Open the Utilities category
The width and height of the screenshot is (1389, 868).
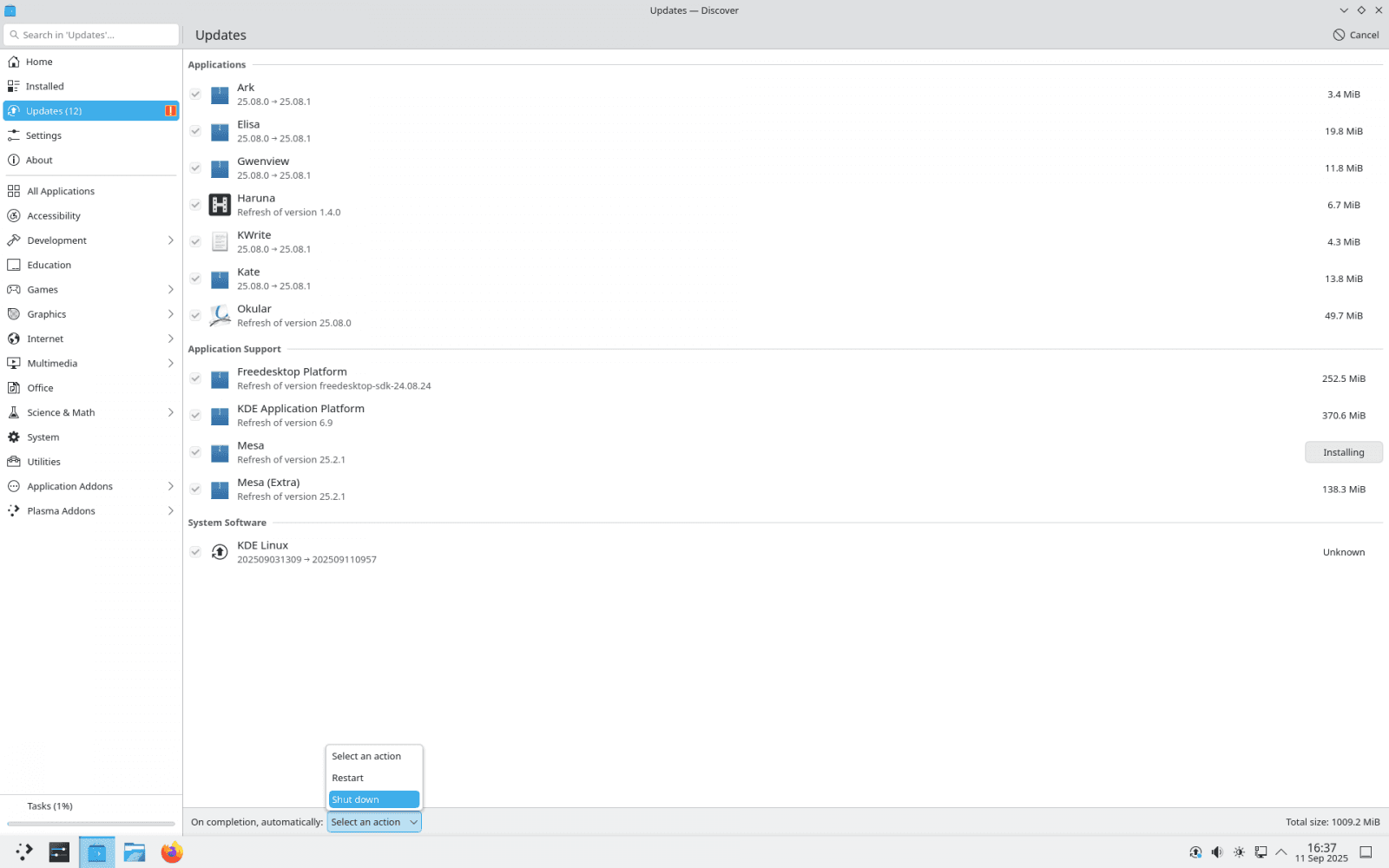91,462
